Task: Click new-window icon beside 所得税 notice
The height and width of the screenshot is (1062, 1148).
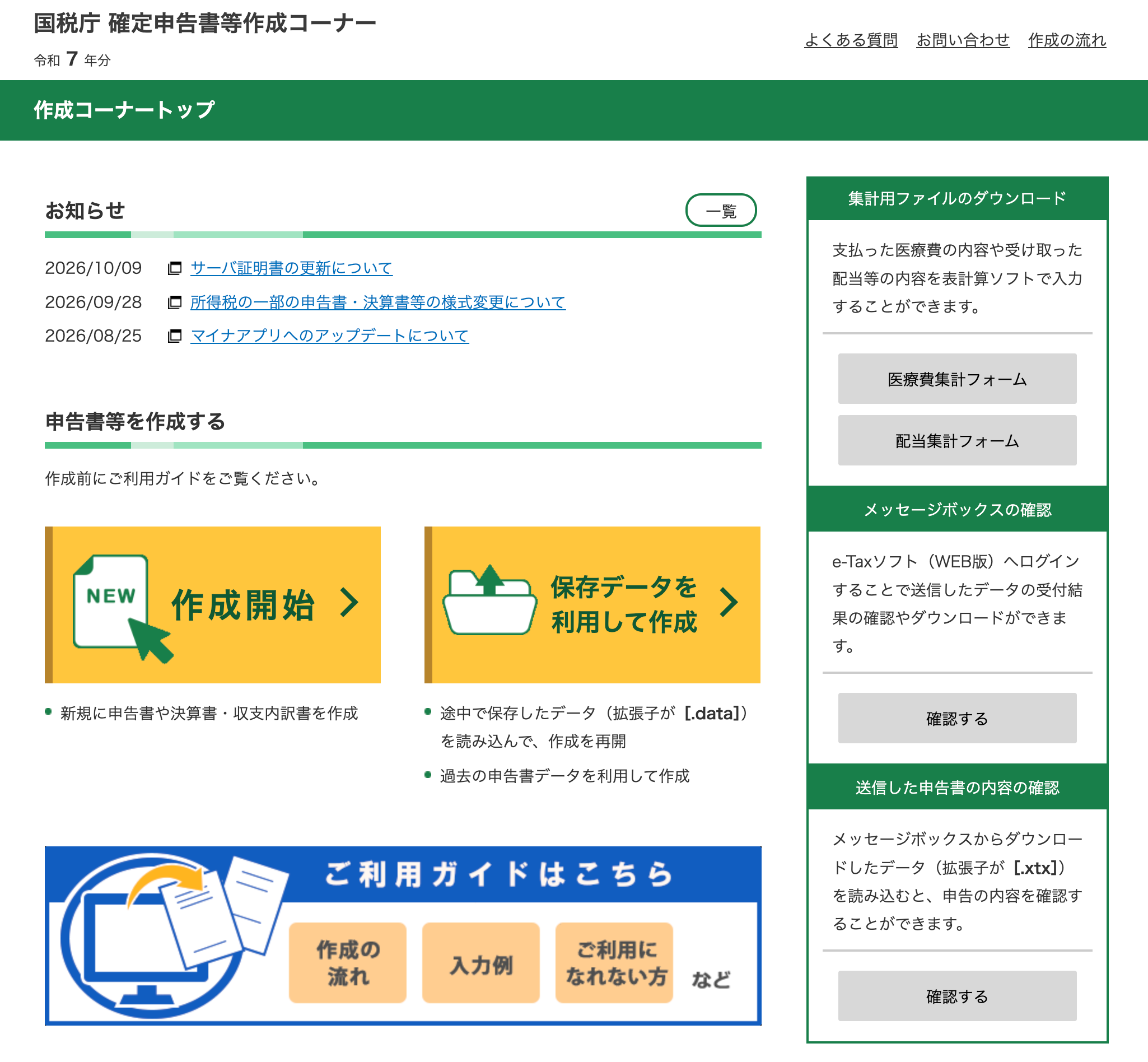Action: click(x=174, y=302)
